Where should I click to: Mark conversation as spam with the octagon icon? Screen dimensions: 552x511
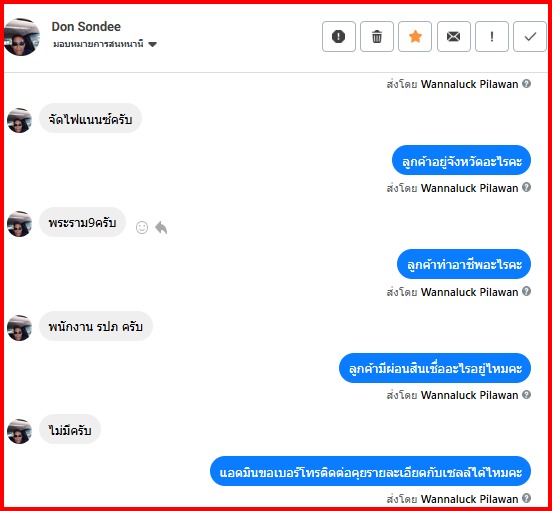pyautogui.click(x=339, y=37)
